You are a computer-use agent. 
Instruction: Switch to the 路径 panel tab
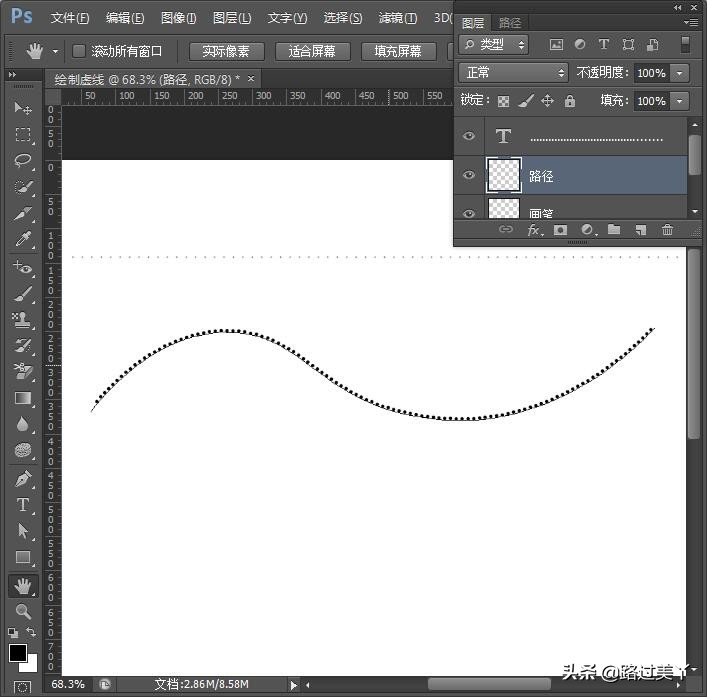coord(510,22)
